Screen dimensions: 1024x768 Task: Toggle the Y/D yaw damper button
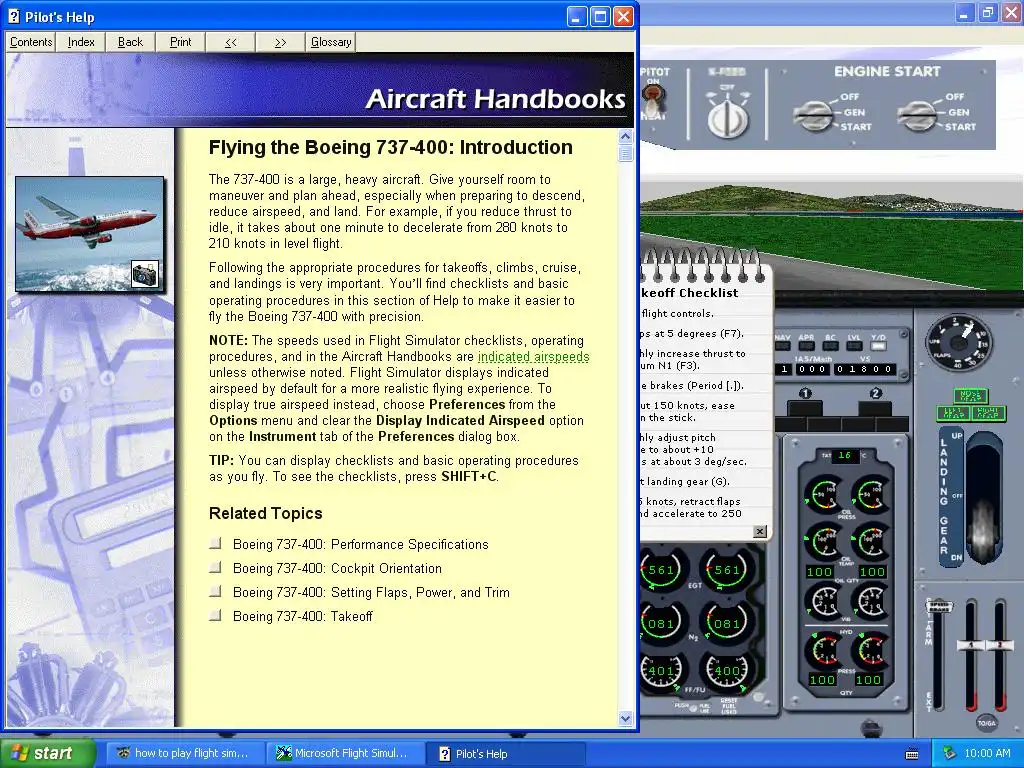click(878, 345)
